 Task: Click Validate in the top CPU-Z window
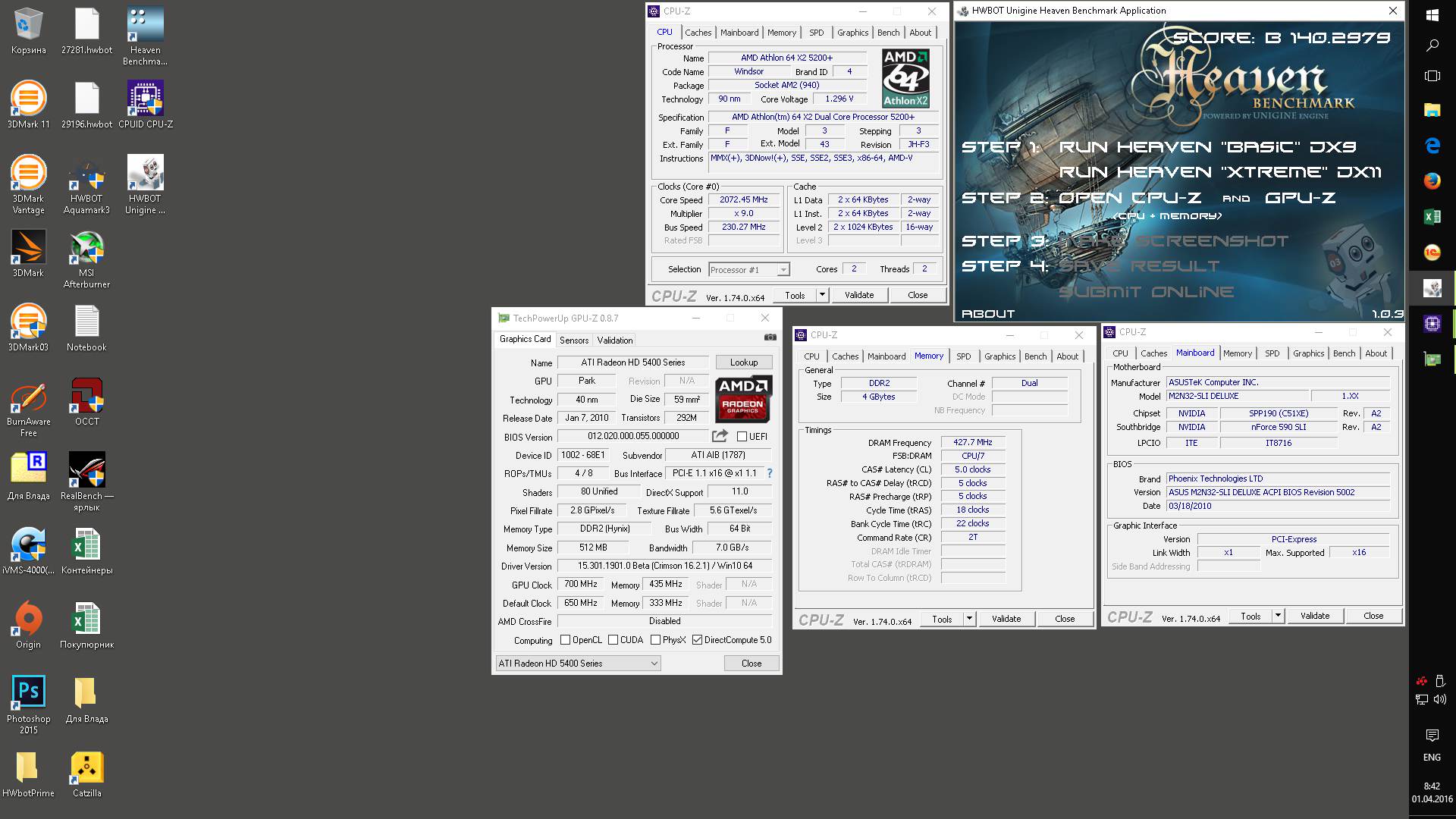coord(859,295)
